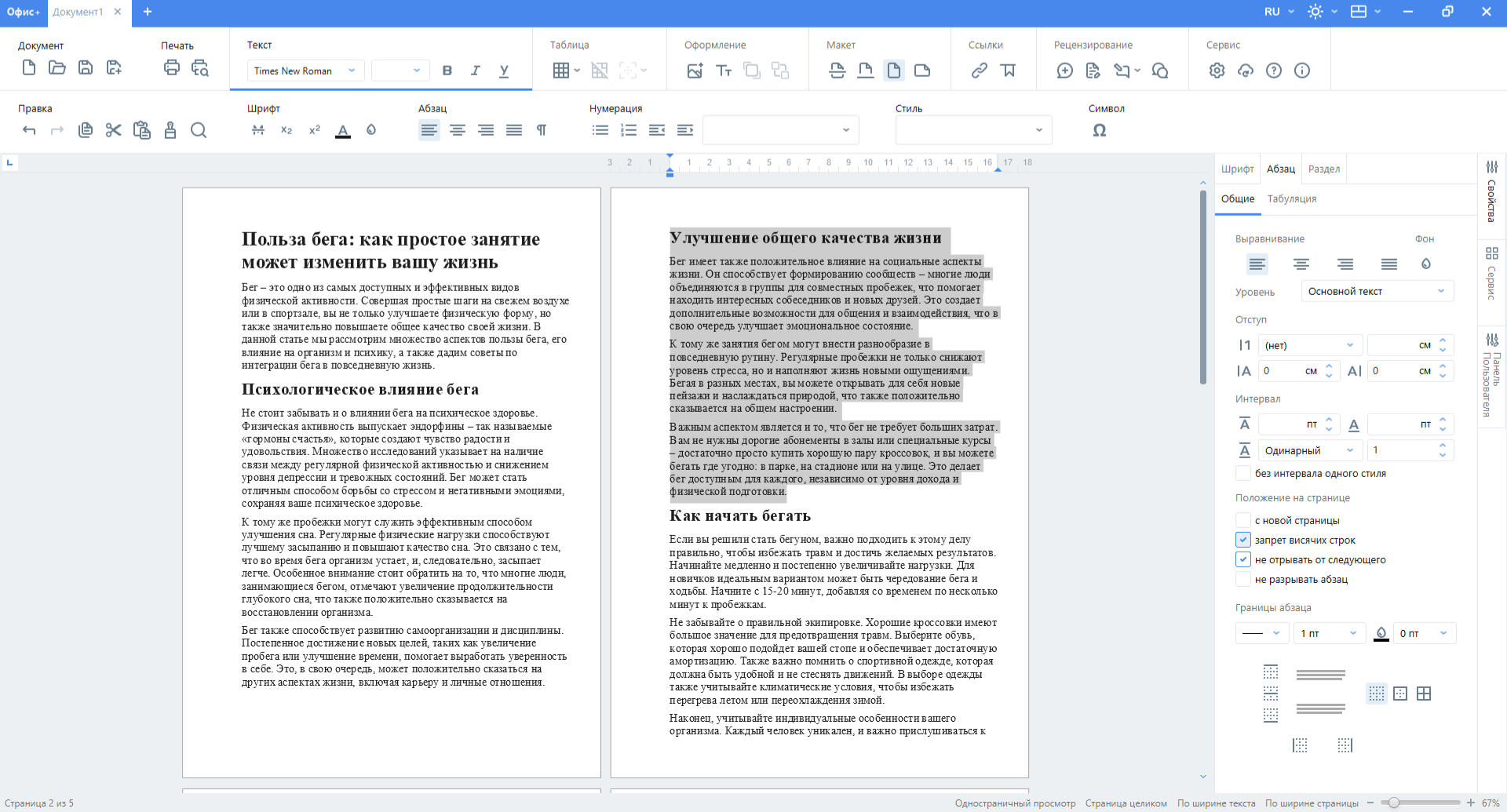This screenshot has height=812, width=1507.
Task: Insert a special symbol with Omega icon
Action: (x=1099, y=130)
